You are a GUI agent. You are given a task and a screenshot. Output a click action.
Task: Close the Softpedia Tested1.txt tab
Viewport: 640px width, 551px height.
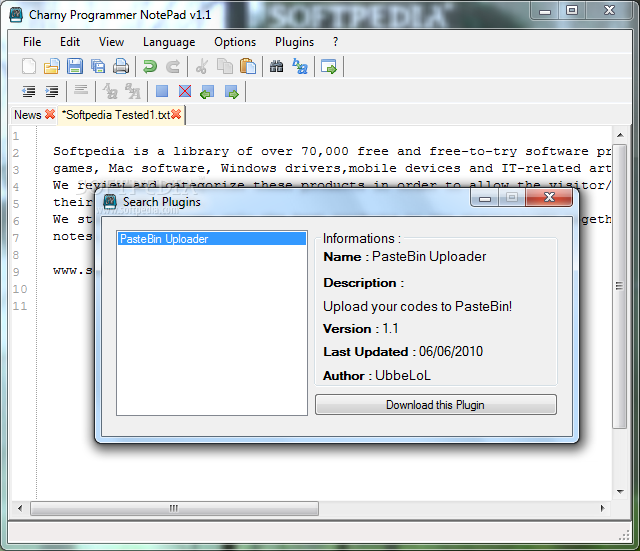[x=176, y=114]
